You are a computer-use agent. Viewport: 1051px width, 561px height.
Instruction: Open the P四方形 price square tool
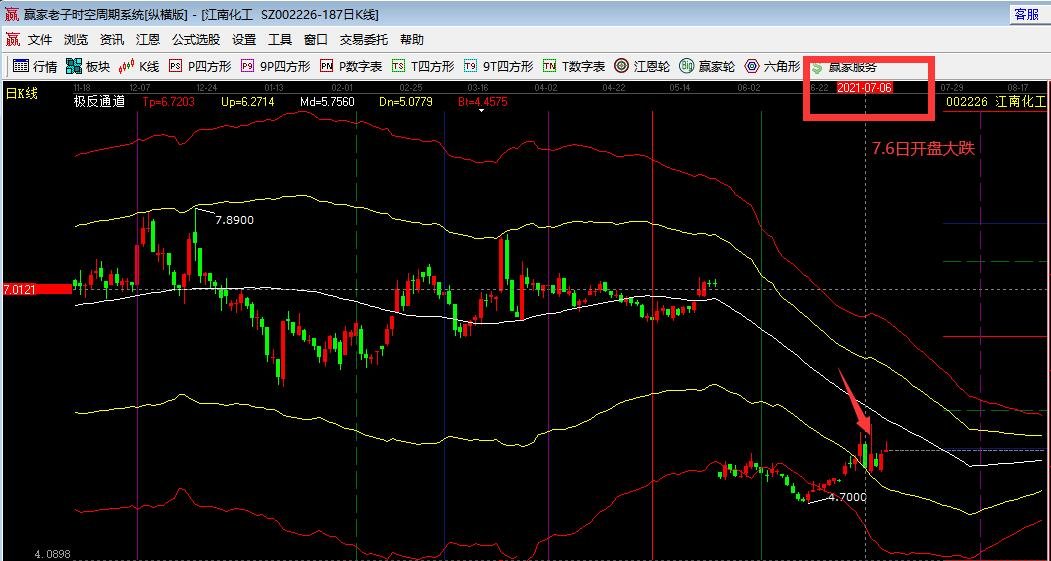coord(200,66)
